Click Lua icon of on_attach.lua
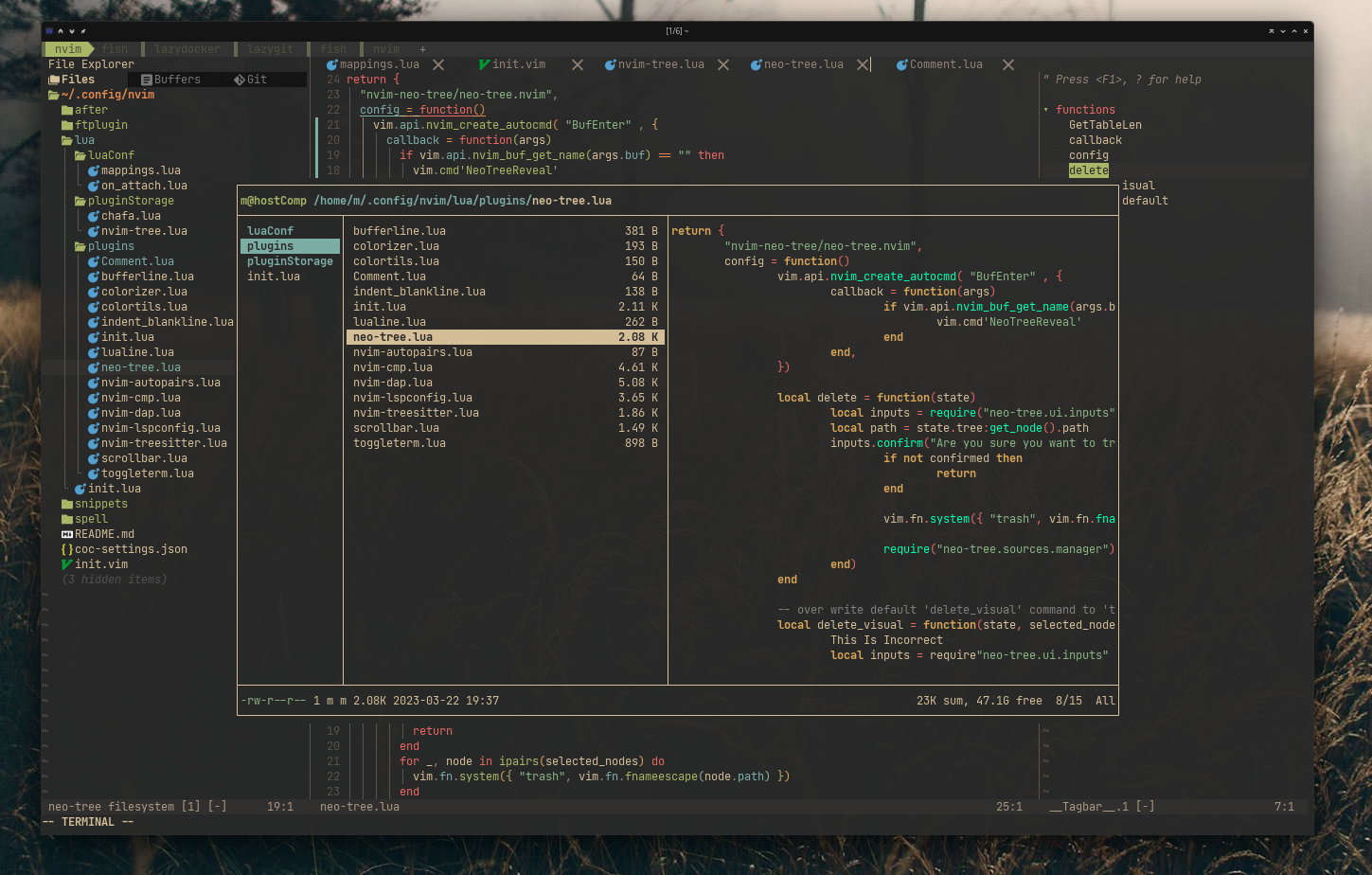This screenshot has height=875, width=1372. coord(94,186)
